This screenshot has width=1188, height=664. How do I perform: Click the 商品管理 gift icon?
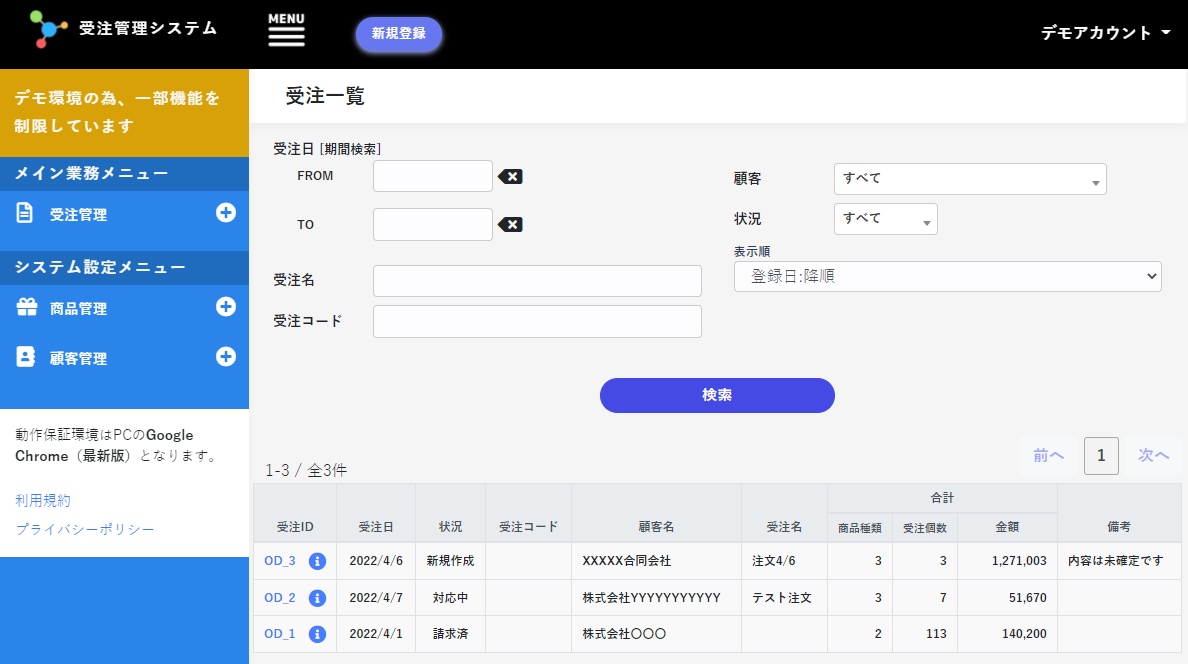point(27,307)
